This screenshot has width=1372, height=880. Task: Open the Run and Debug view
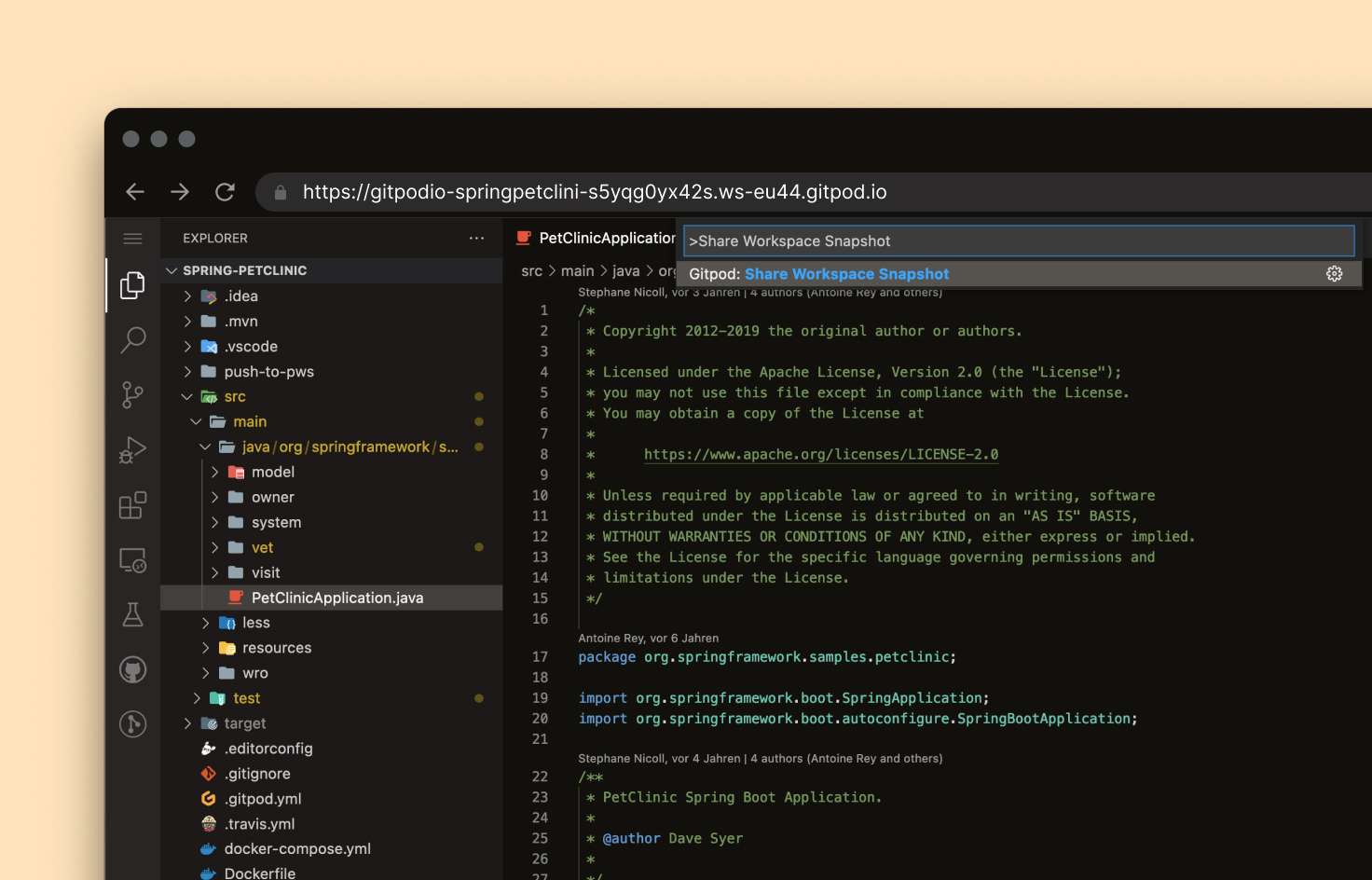pos(132,449)
